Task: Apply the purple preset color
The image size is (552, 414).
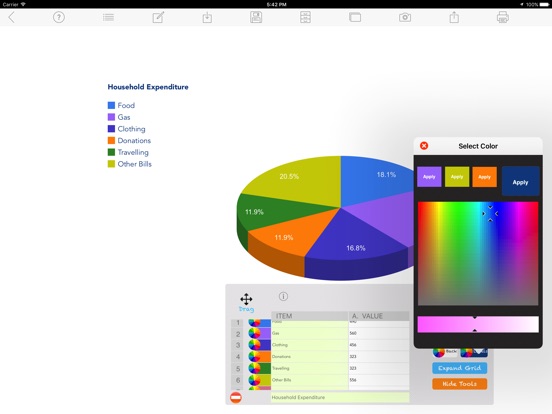Action: (x=429, y=177)
